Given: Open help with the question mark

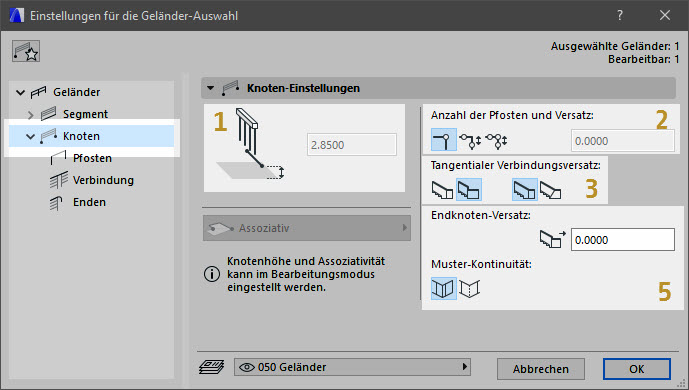Looking at the screenshot, I should pos(620,15).
